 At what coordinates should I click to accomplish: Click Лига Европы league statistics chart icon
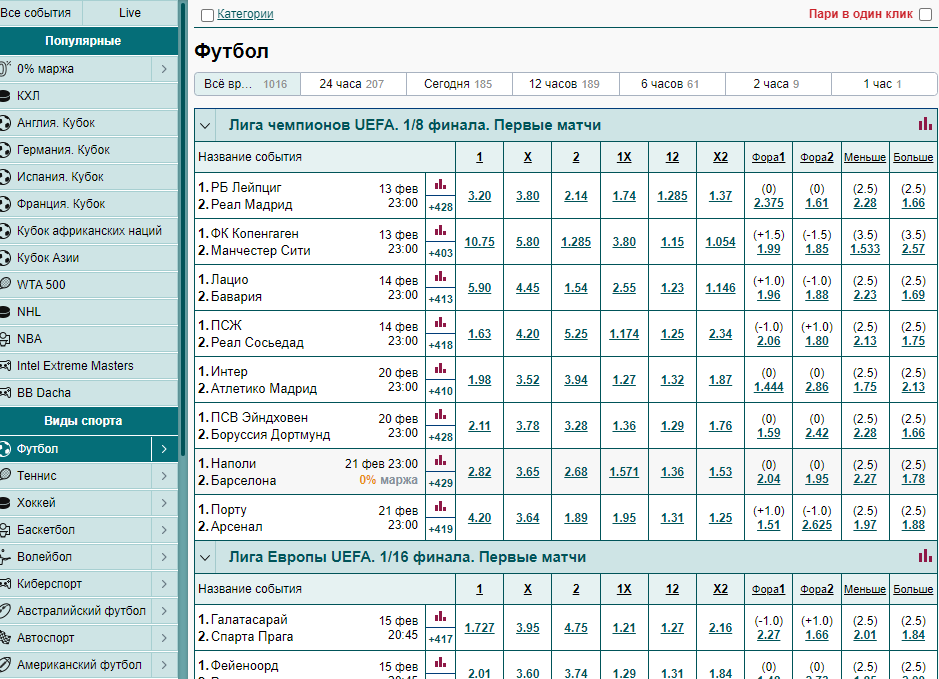click(x=925, y=556)
